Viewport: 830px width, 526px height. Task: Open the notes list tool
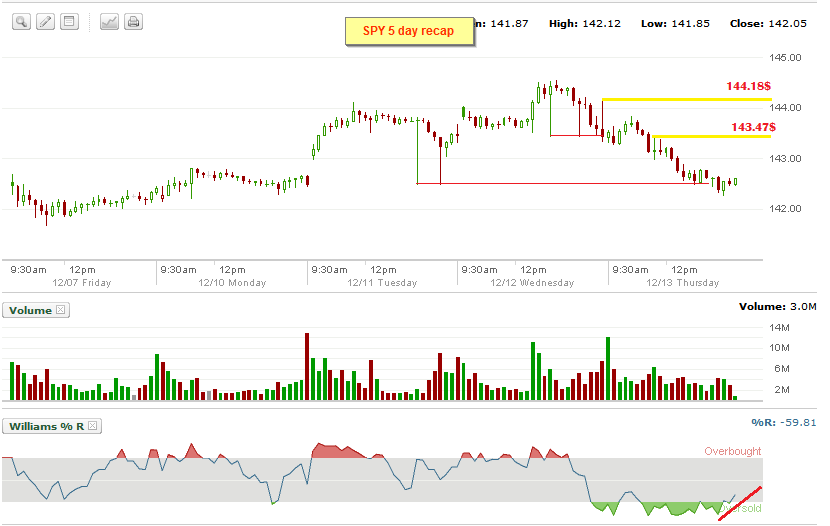69,22
